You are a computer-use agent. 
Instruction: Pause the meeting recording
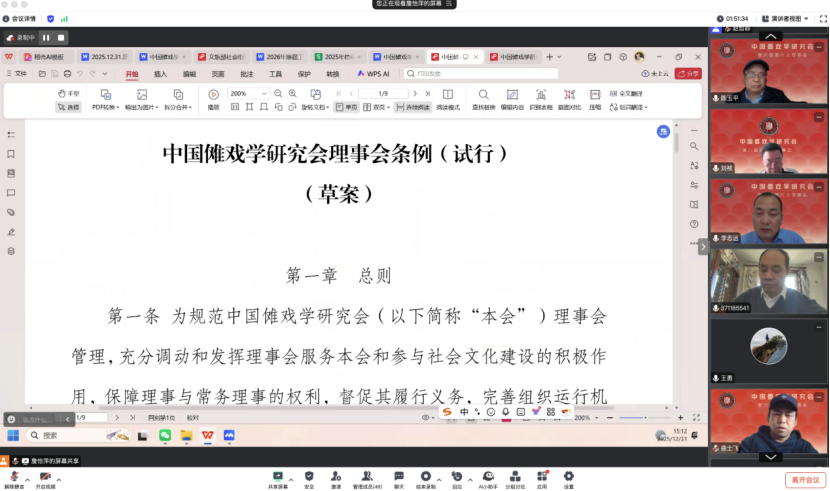(46, 38)
